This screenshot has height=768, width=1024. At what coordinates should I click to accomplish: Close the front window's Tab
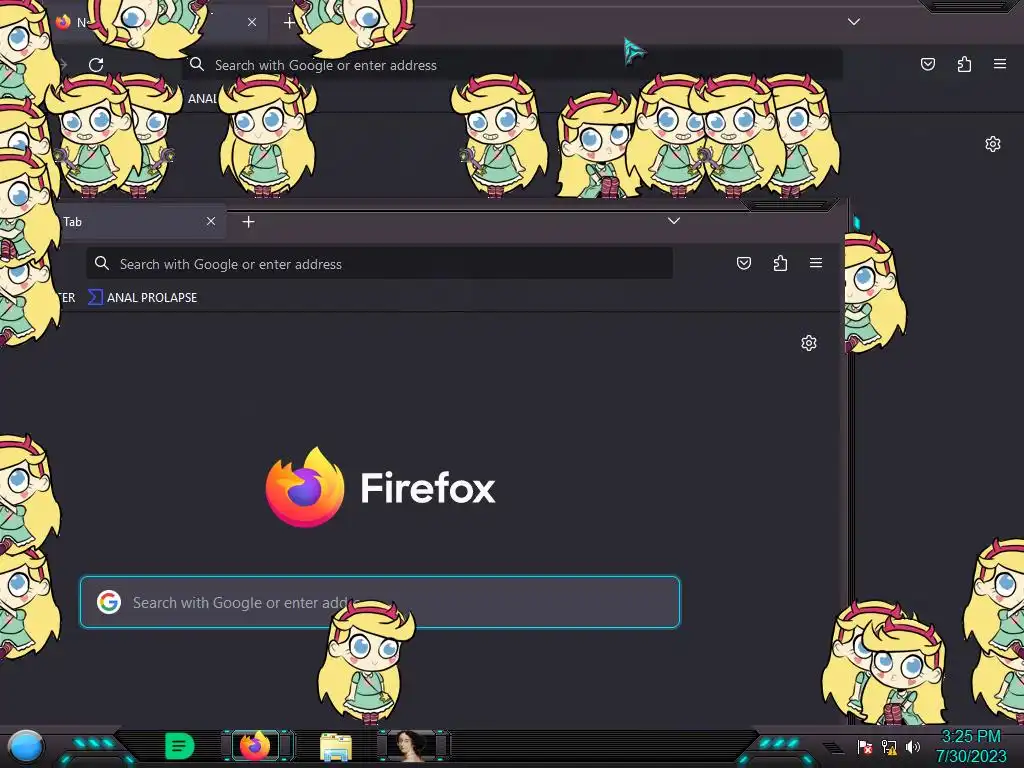(x=211, y=221)
